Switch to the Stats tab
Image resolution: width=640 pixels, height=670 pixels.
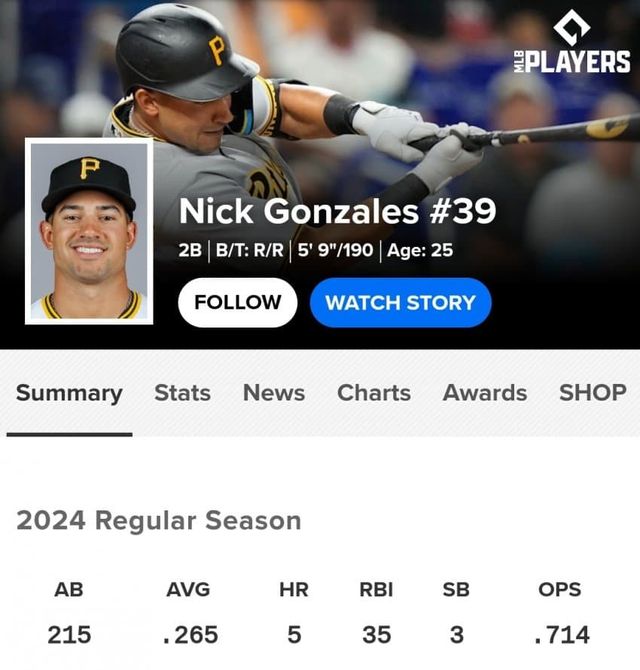pyautogui.click(x=182, y=393)
